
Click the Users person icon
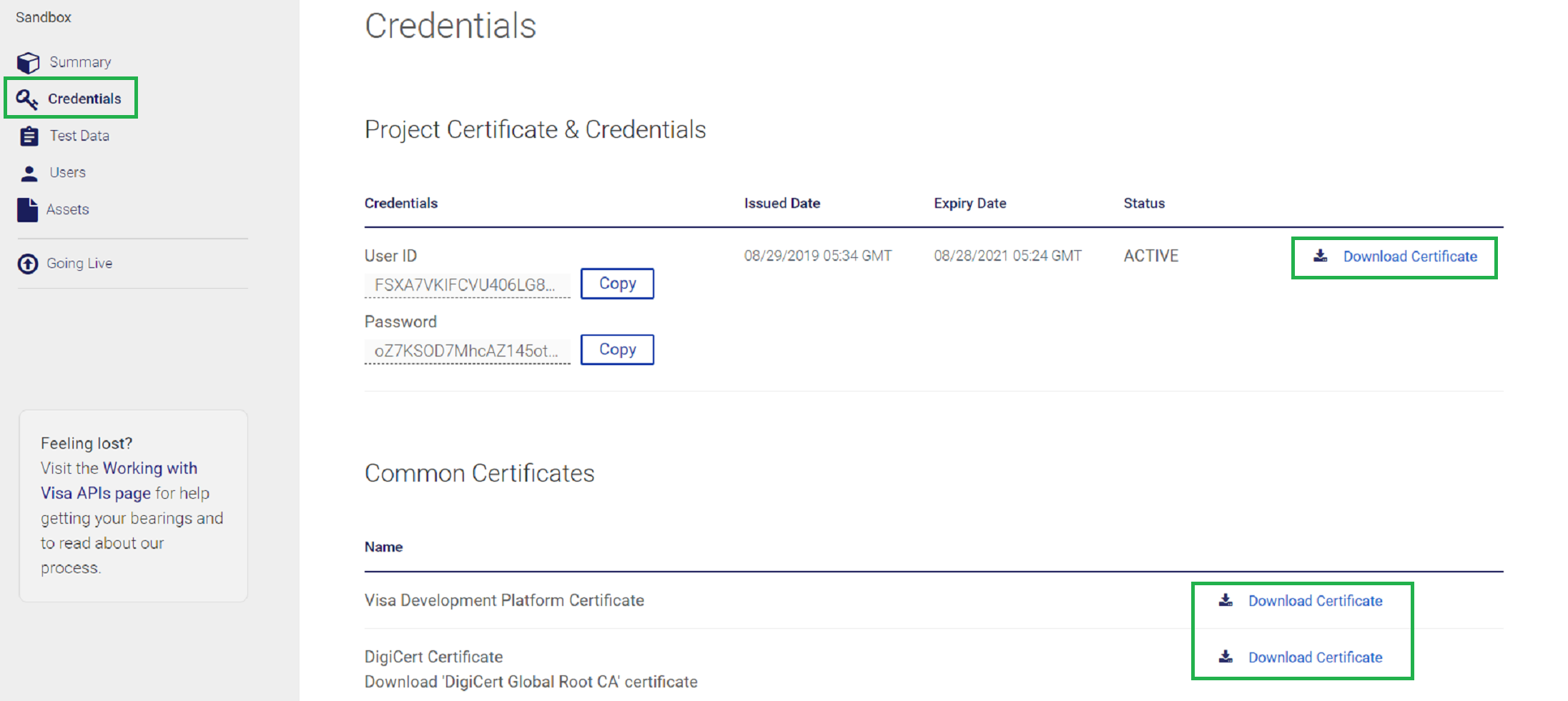click(x=29, y=173)
